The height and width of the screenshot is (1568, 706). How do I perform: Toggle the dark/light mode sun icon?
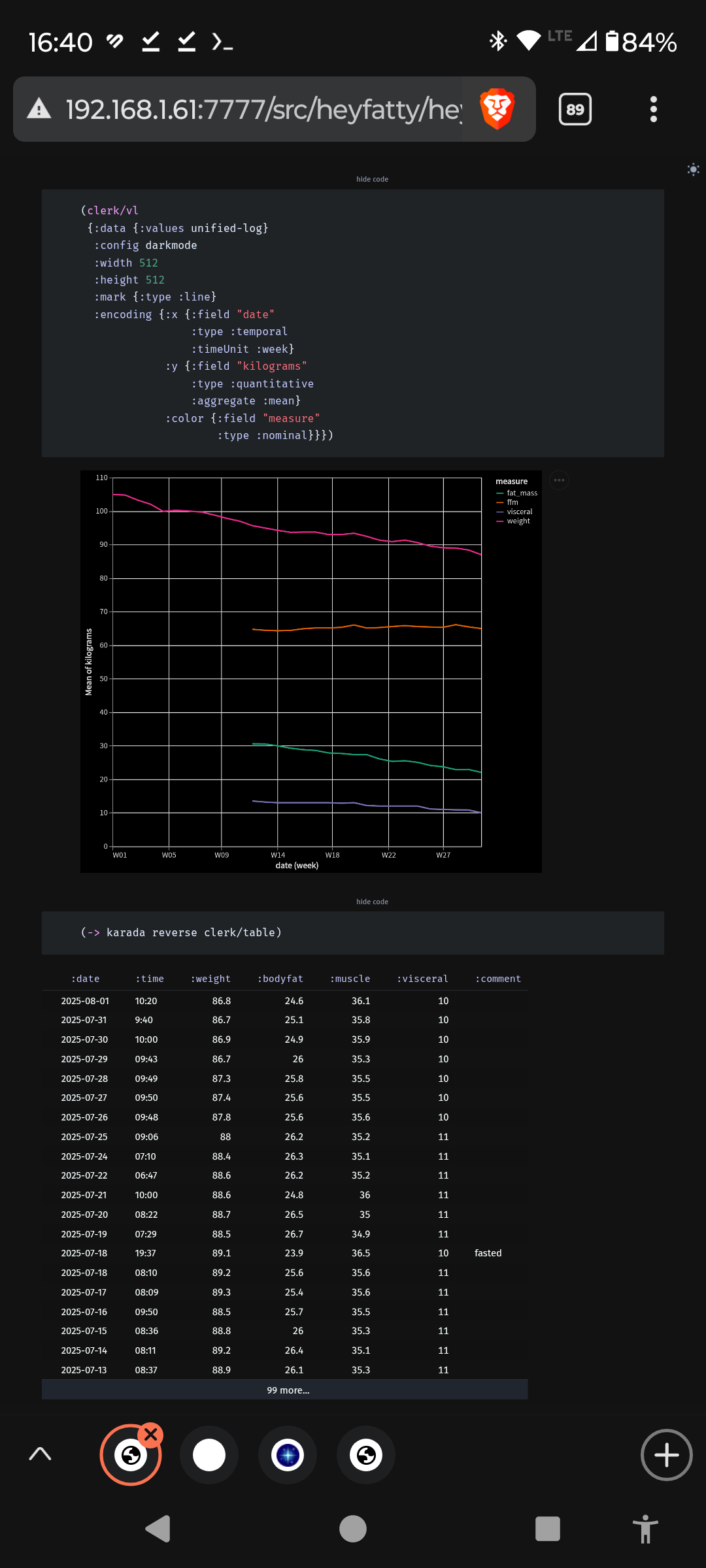694,169
